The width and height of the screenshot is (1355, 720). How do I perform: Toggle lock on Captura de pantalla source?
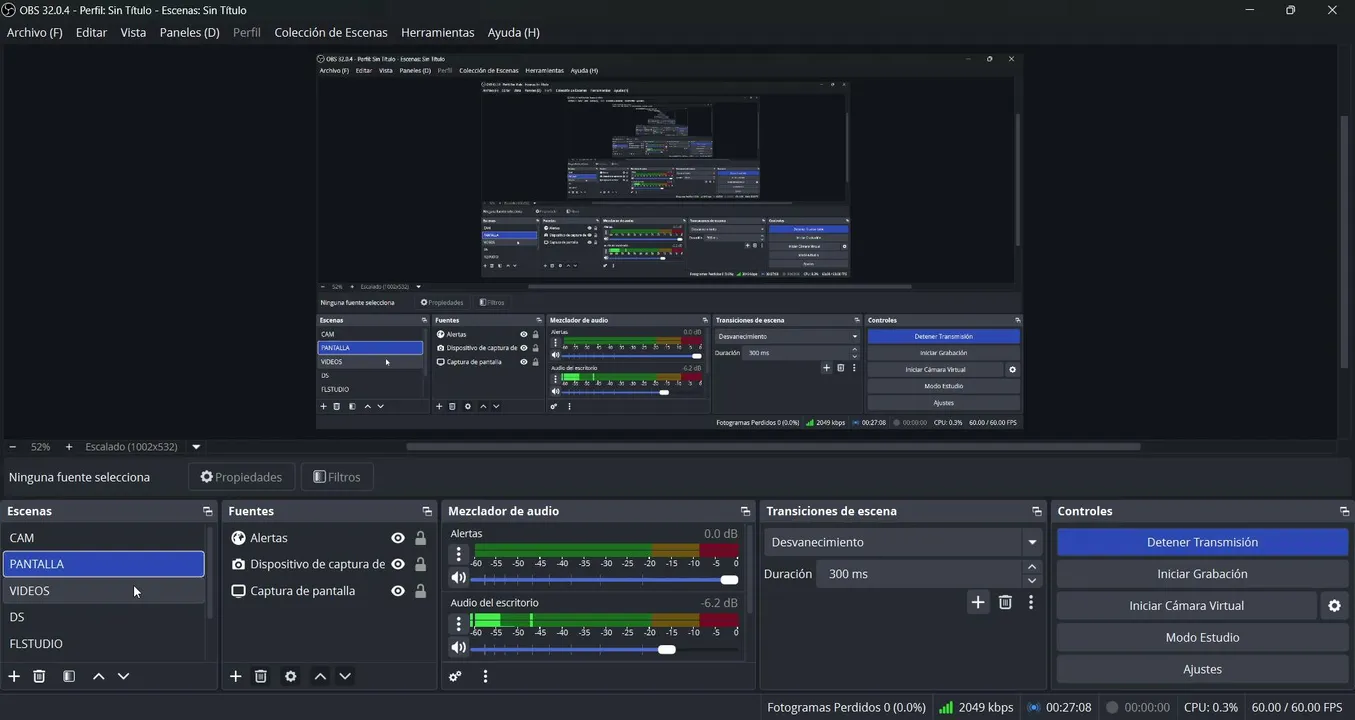click(x=421, y=591)
